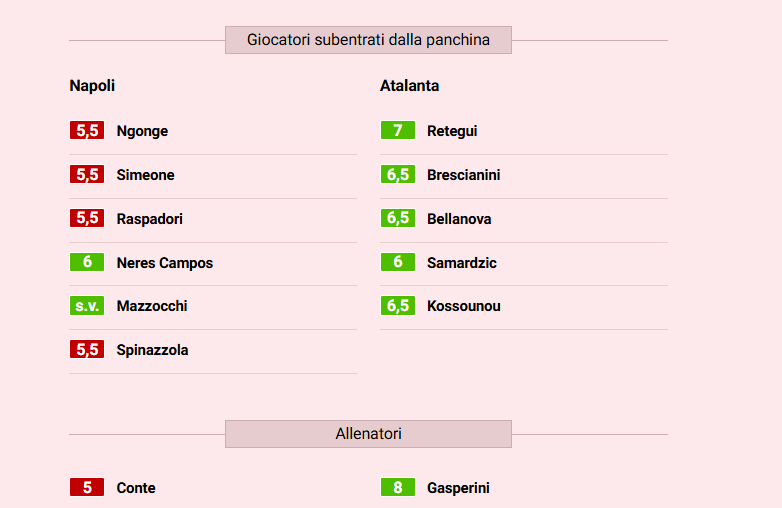Click Simeone's red rating badge

[87, 175]
